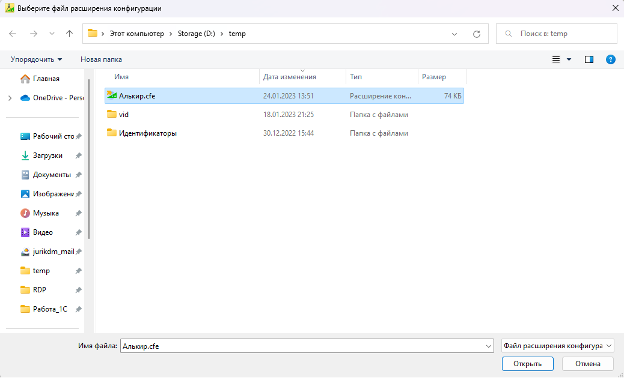Viewport: 624px width, 378px height.
Task: Select the file 'Алькир.cfe'
Action: click(x=284, y=96)
